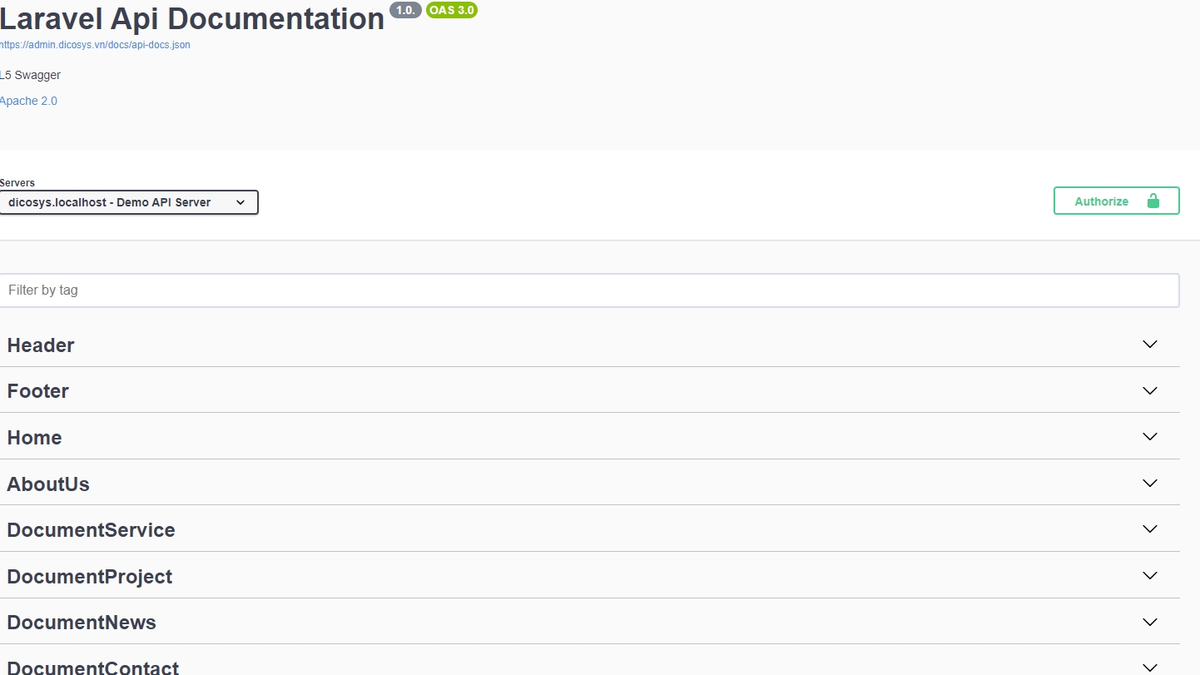
Task: Click the lock icon in Authorize button
Action: (1153, 201)
